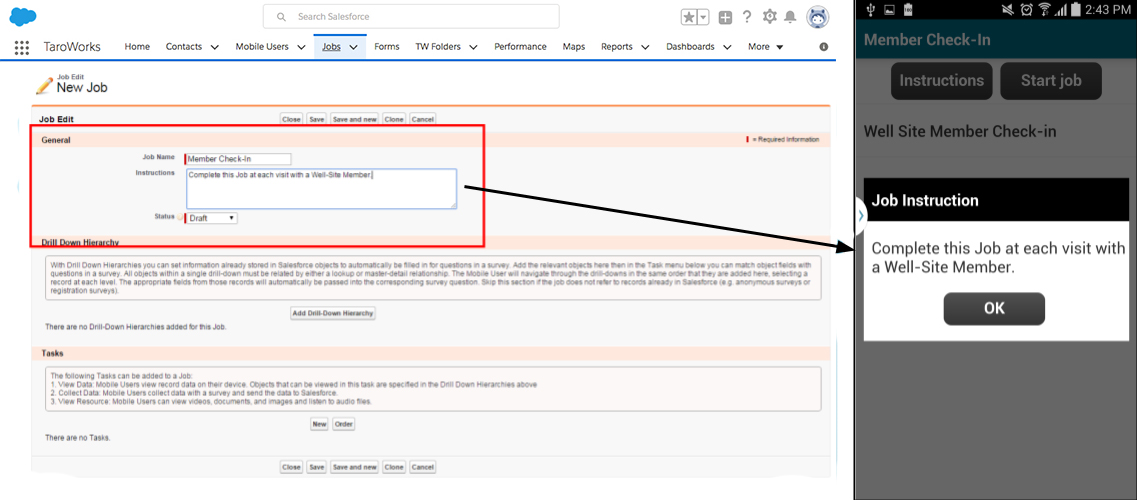Click the global actions plus icon

point(725,17)
